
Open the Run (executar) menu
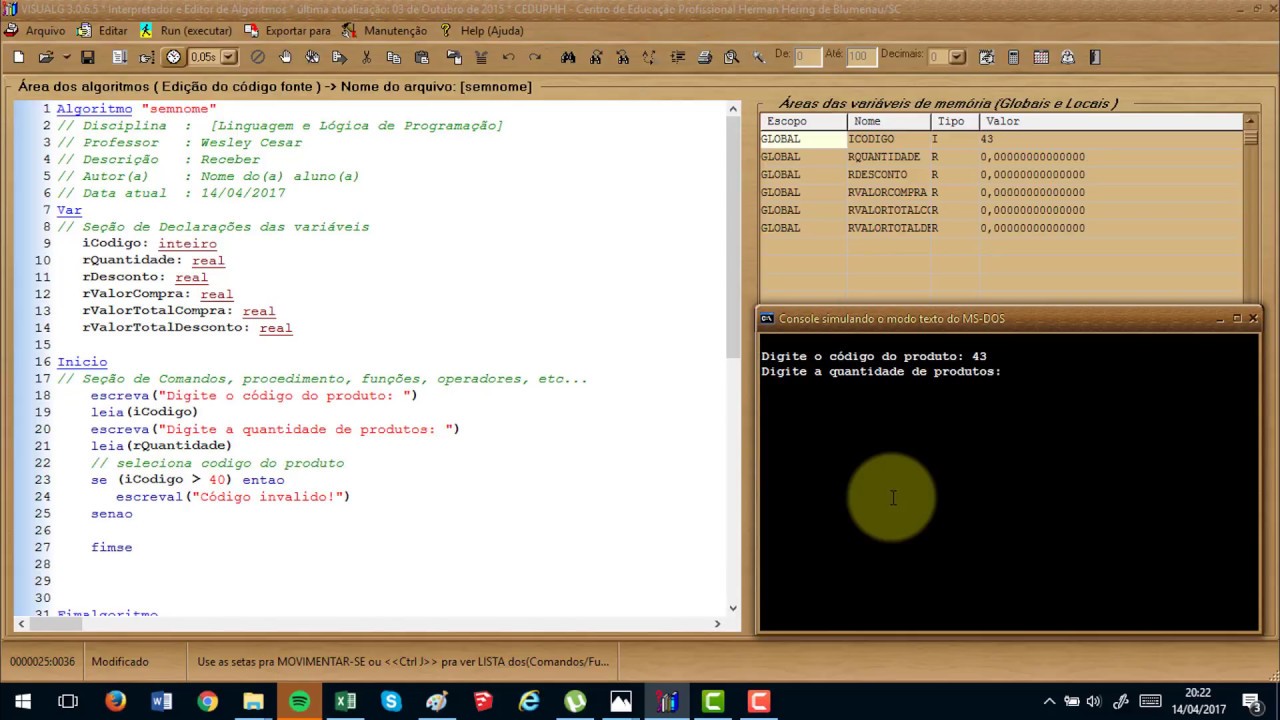click(x=186, y=31)
